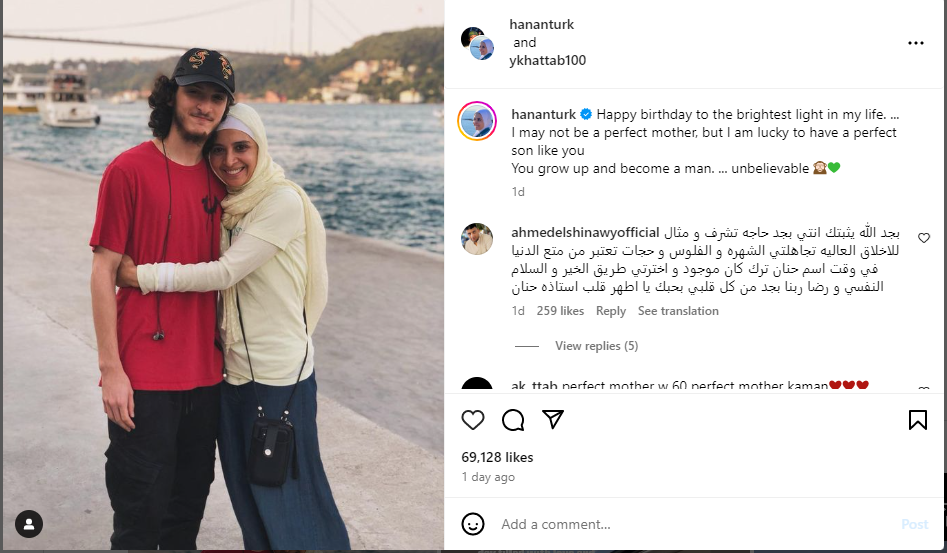Image resolution: width=947 pixels, height=553 pixels.
Task: Open hananturk username in header
Action: coord(541,25)
